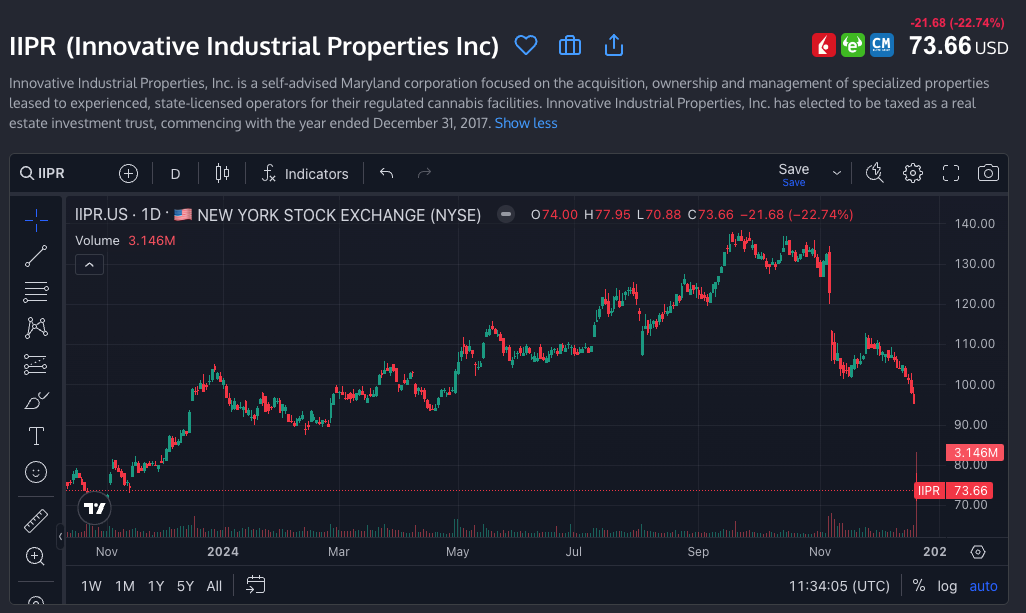
Task: Click the Volume 3.146M value in legend
Action: click(x=152, y=241)
